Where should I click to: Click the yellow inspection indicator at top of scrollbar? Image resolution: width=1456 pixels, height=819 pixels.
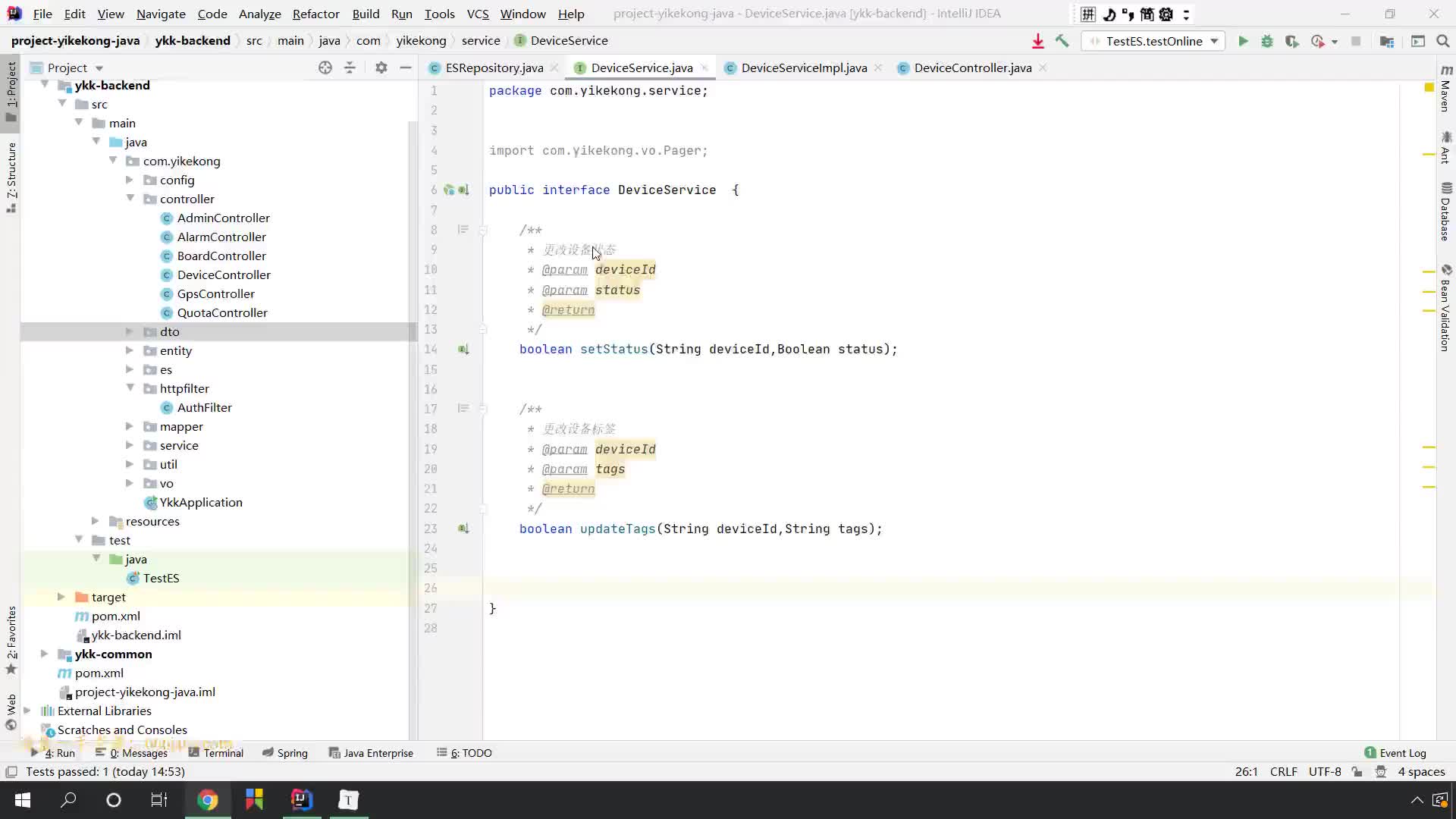coord(1429,88)
